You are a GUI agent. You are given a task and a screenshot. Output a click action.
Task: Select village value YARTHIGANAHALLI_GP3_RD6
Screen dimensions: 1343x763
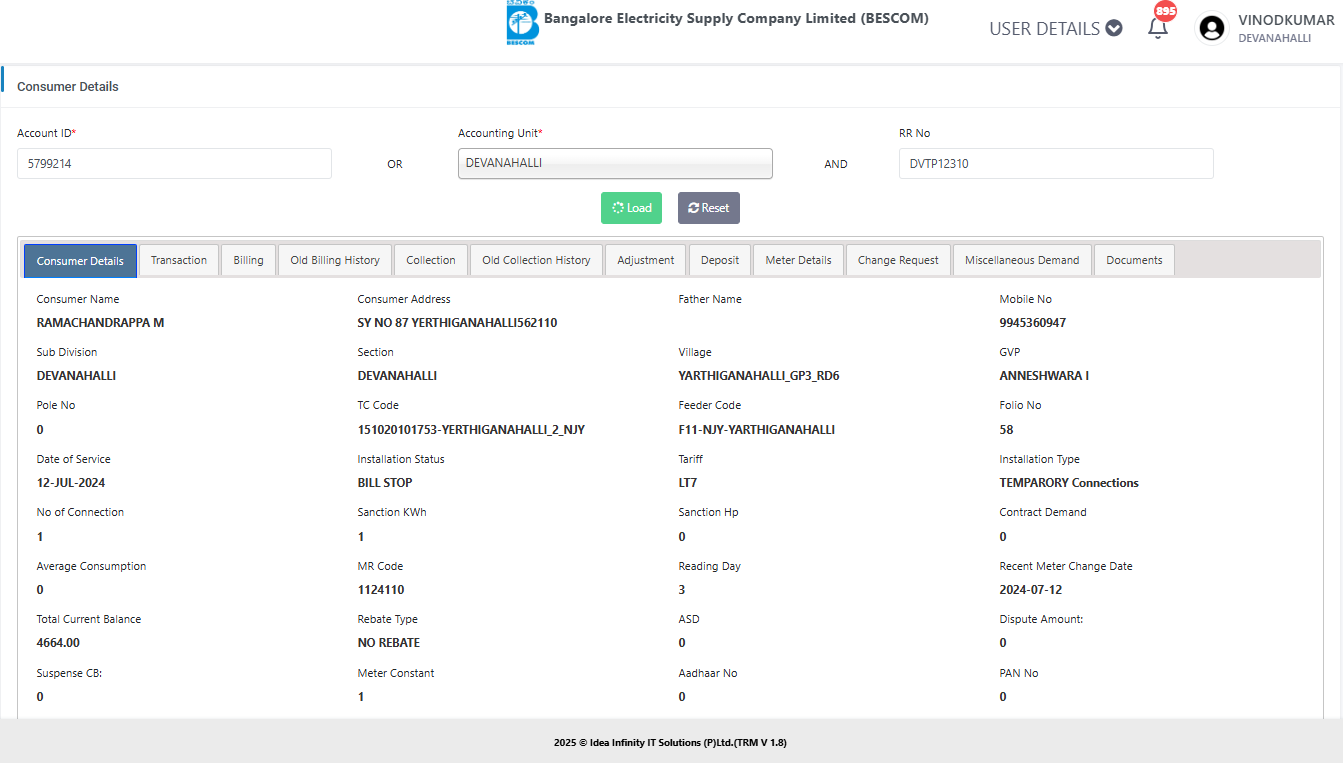click(x=759, y=376)
